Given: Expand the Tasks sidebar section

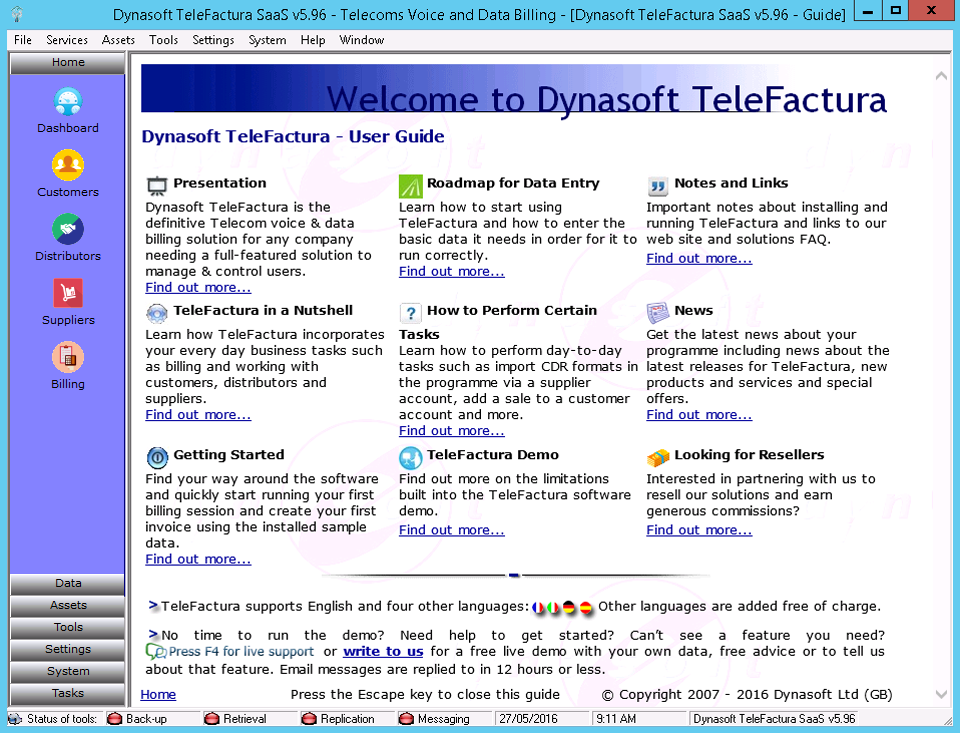Looking at the screenshot, I should click(68, 693).
